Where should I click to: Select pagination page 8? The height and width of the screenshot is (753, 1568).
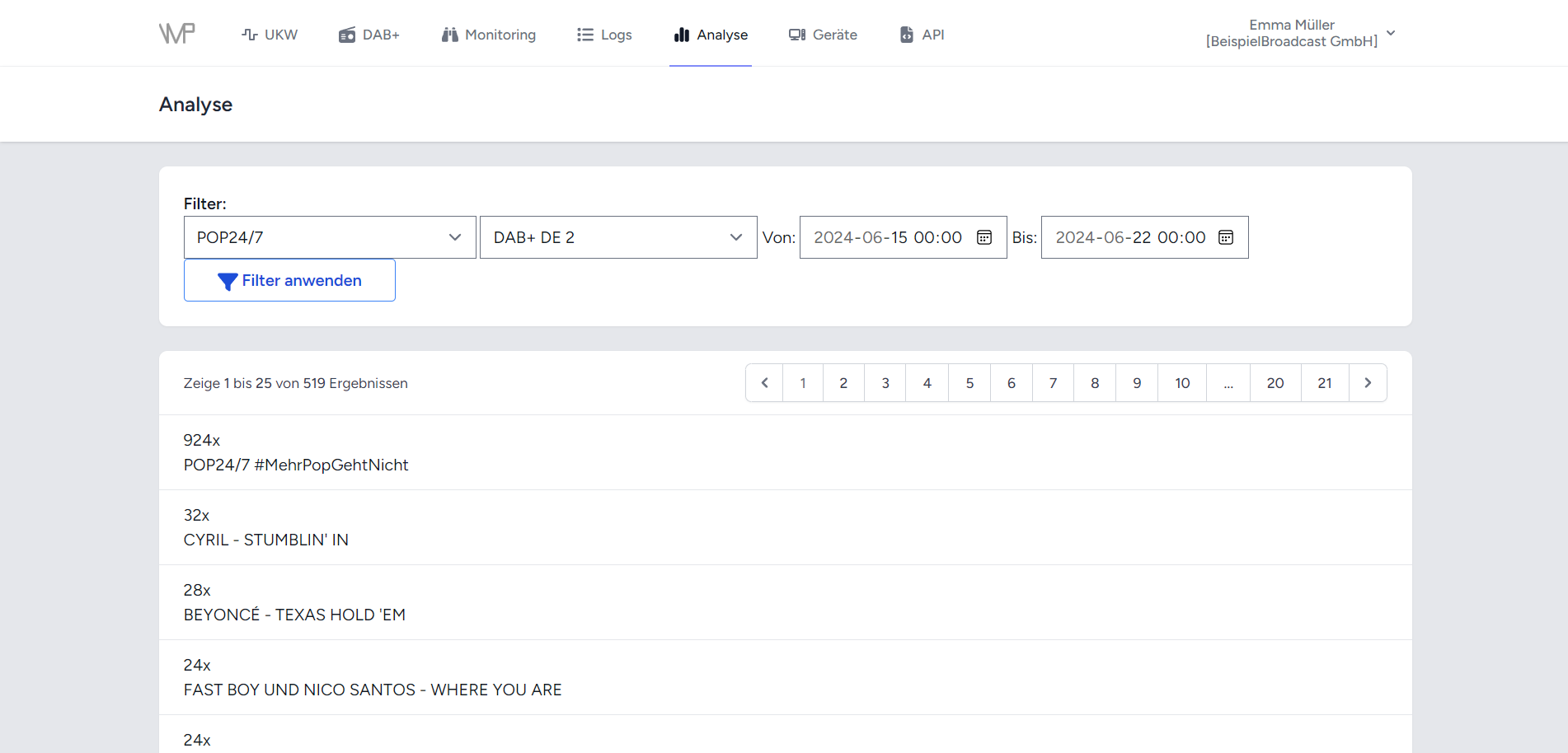point(1095,383)
